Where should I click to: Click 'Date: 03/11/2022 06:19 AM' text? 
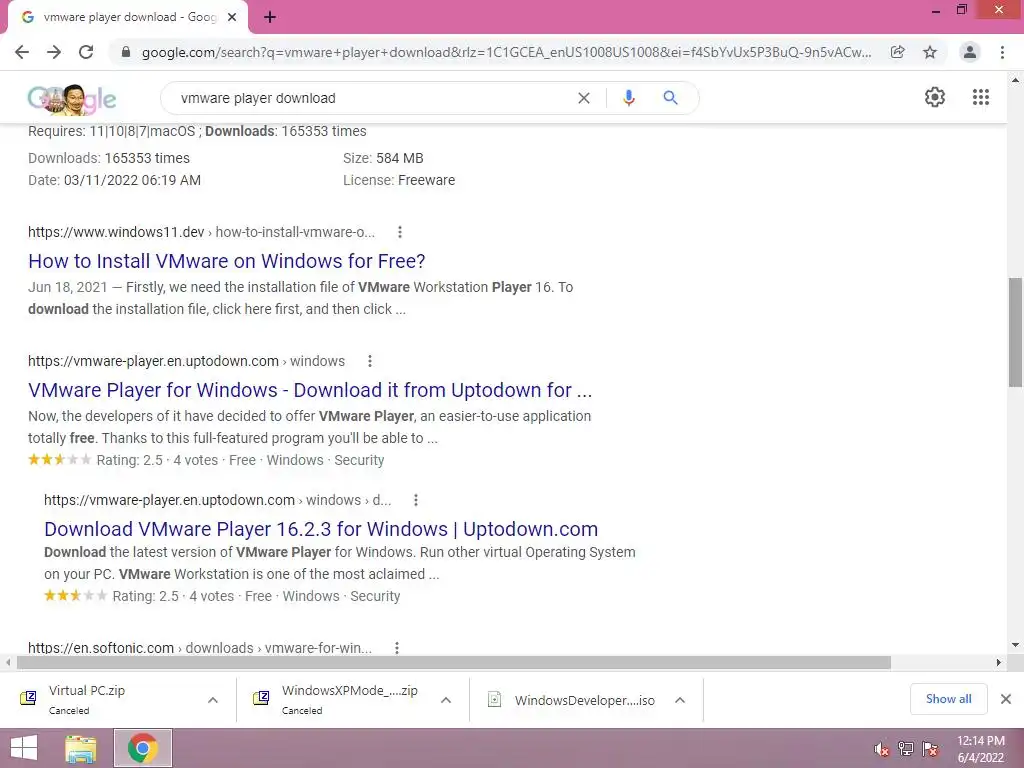(x=114, y=180)
